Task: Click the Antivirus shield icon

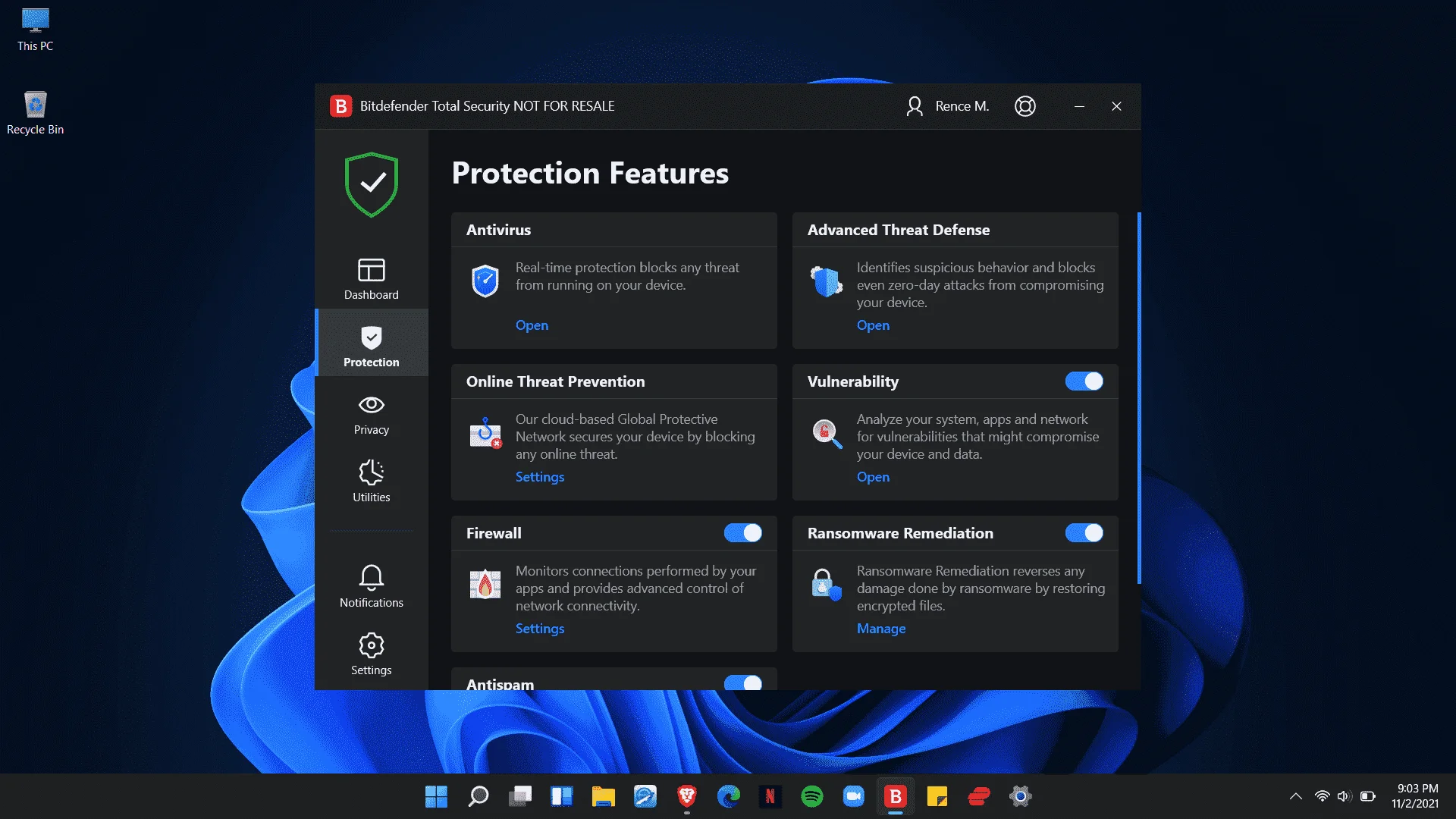Action: click(x=485, y=281)
